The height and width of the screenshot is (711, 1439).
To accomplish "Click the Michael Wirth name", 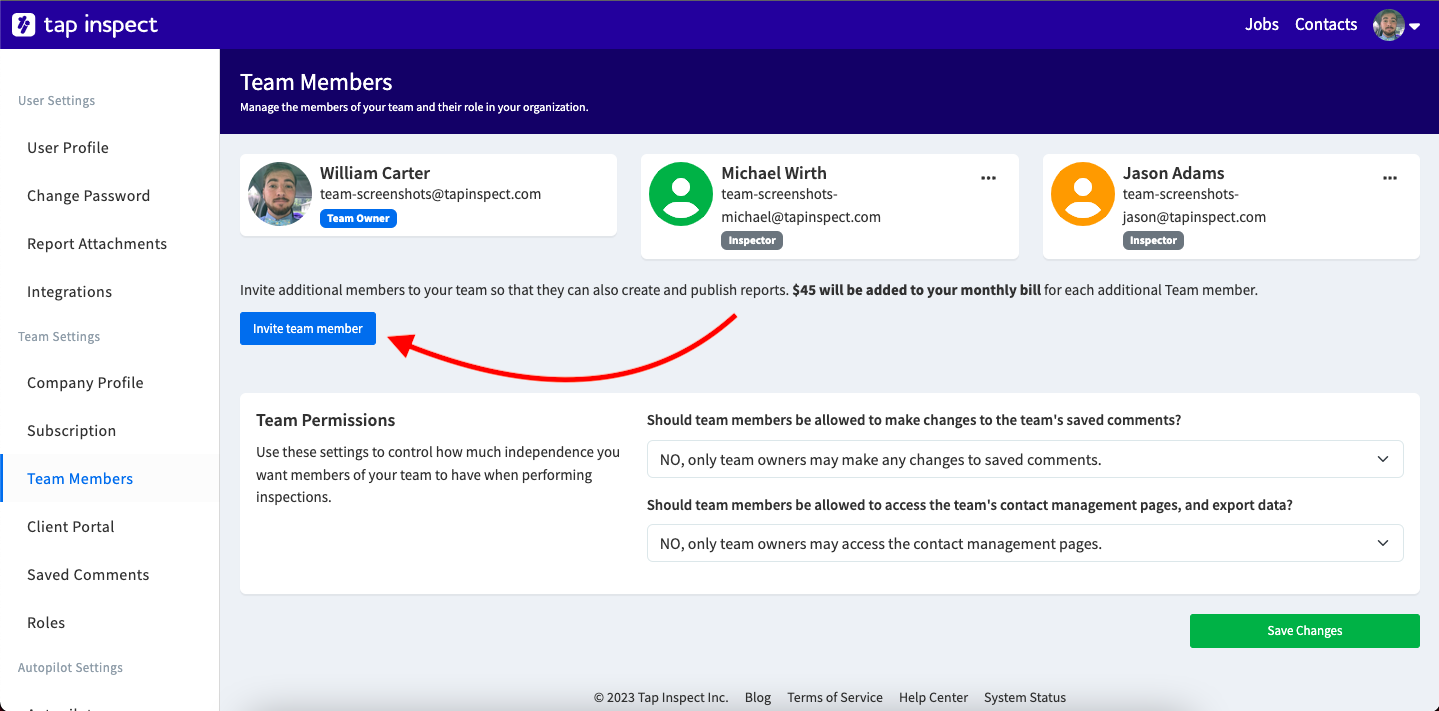I will 774,173.
